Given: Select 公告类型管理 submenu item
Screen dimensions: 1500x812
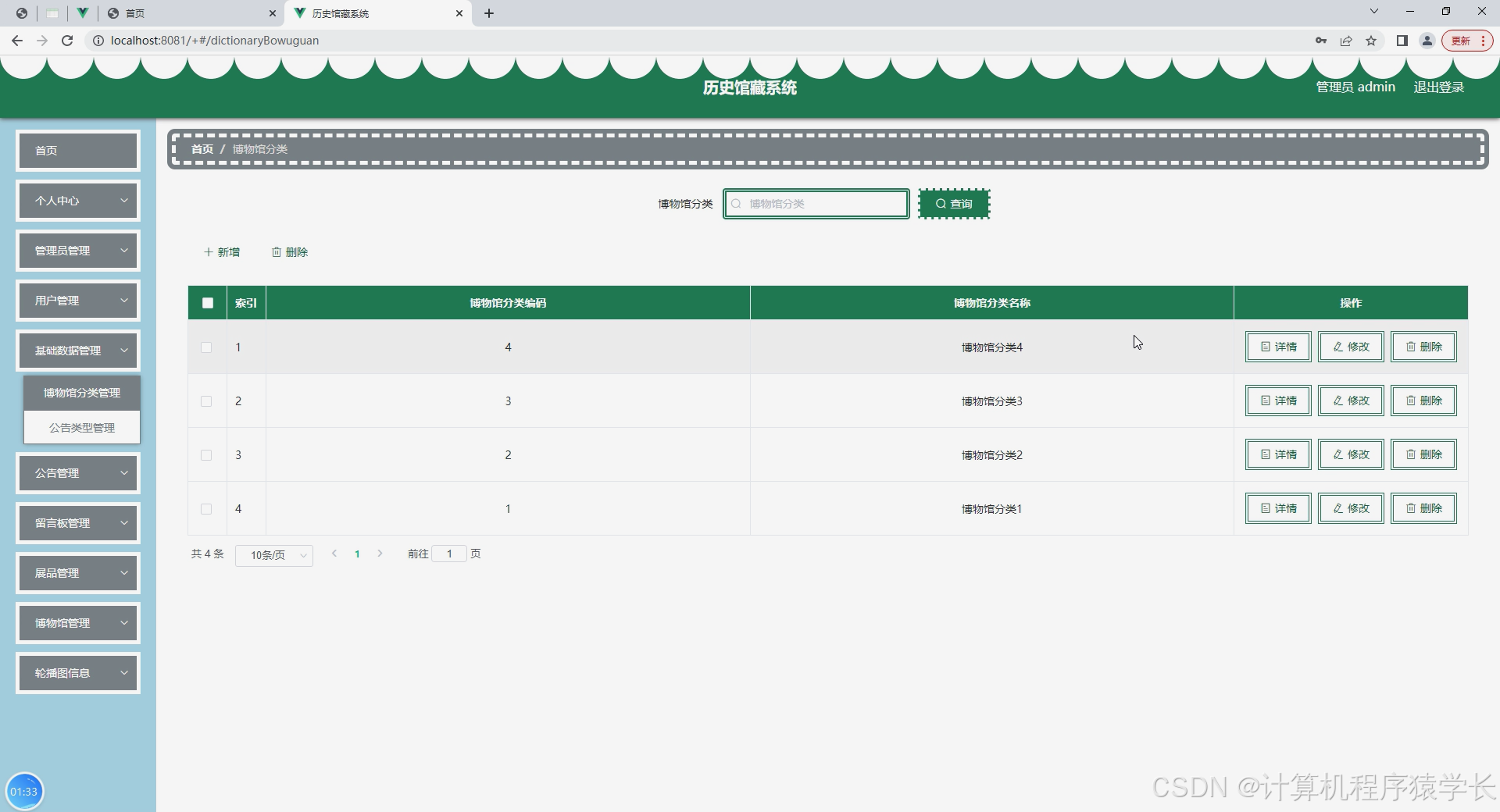Looking at the screenshot, I should click(82, 428).
